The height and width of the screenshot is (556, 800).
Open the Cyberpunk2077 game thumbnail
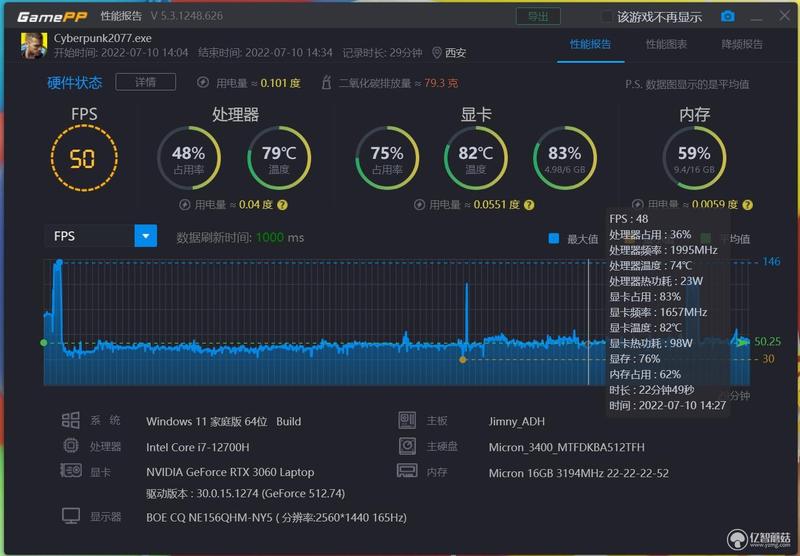pyautogui.click(x=34, y=45)
